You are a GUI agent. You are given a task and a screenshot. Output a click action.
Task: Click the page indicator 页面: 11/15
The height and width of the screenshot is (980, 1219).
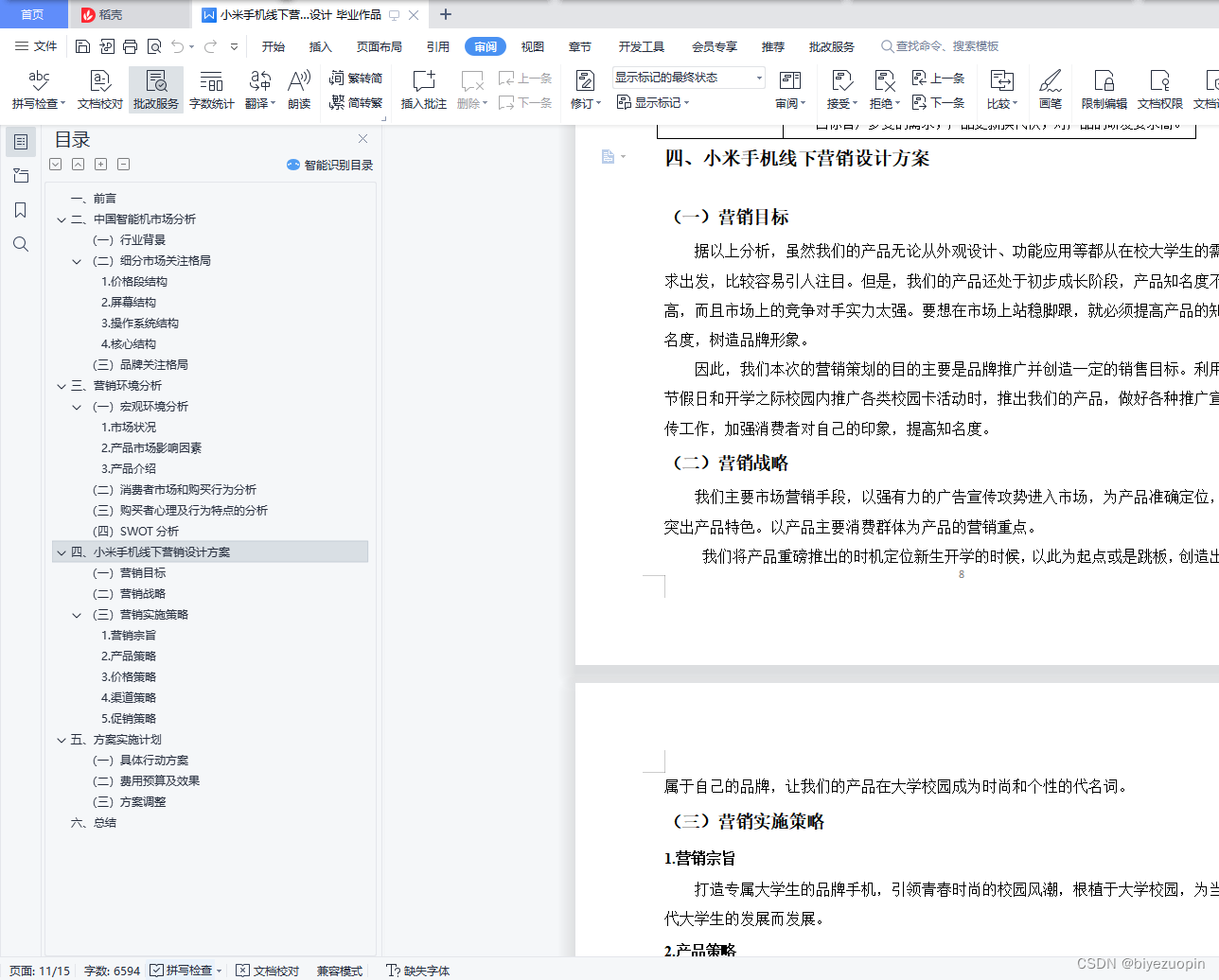(40, 971)
